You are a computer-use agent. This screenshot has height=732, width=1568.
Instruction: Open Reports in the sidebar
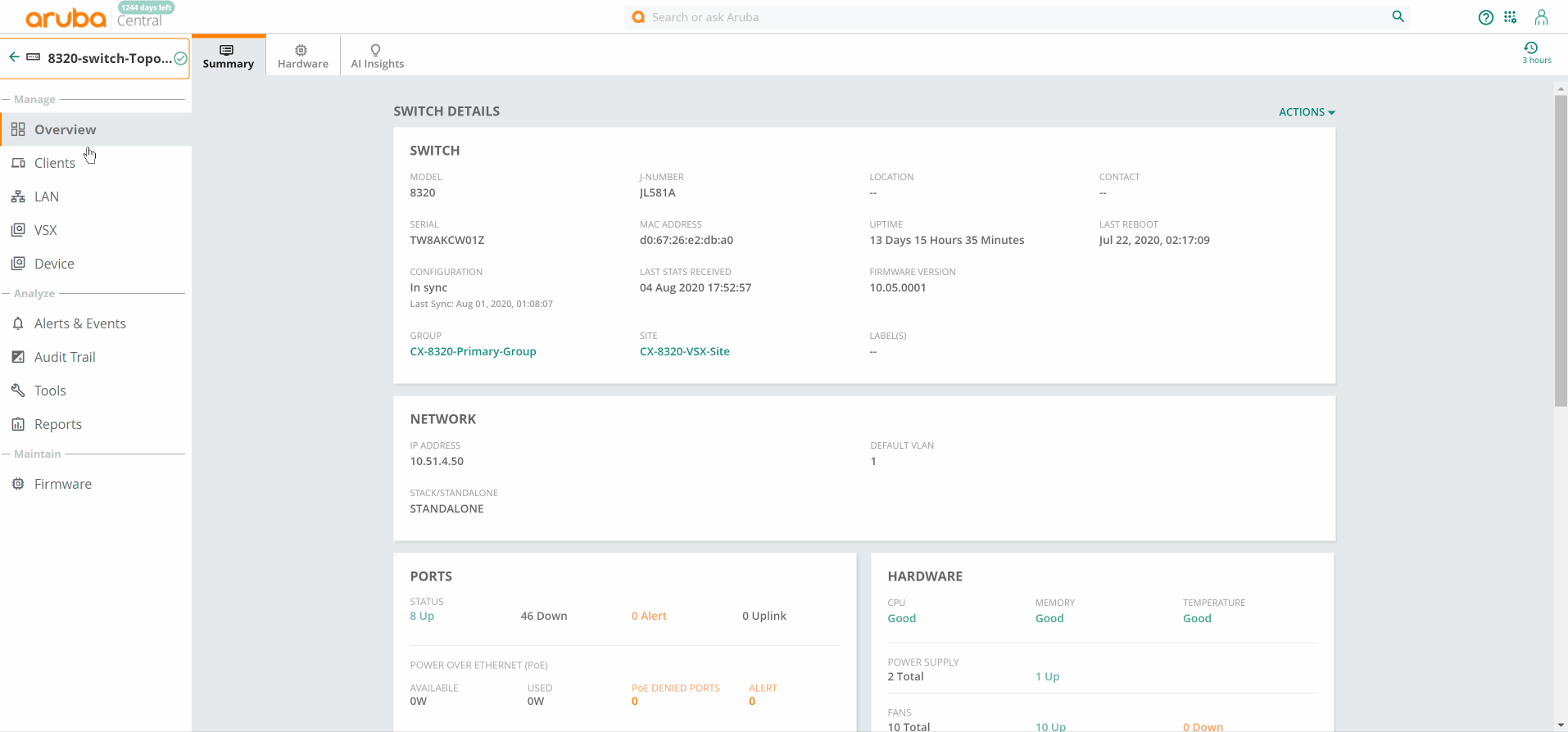click(96, 424)
